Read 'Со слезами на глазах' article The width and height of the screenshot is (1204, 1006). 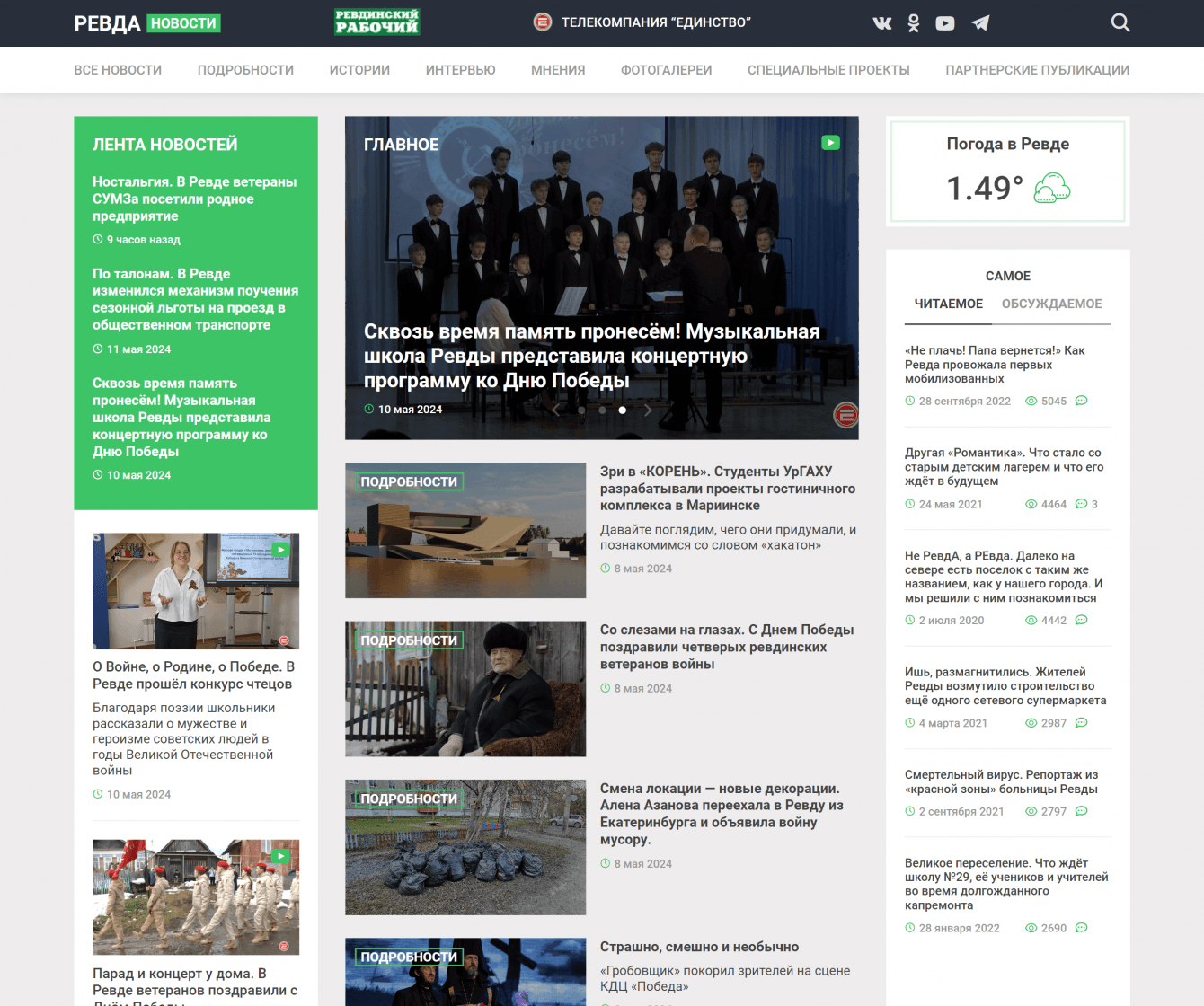coord(727,647)
